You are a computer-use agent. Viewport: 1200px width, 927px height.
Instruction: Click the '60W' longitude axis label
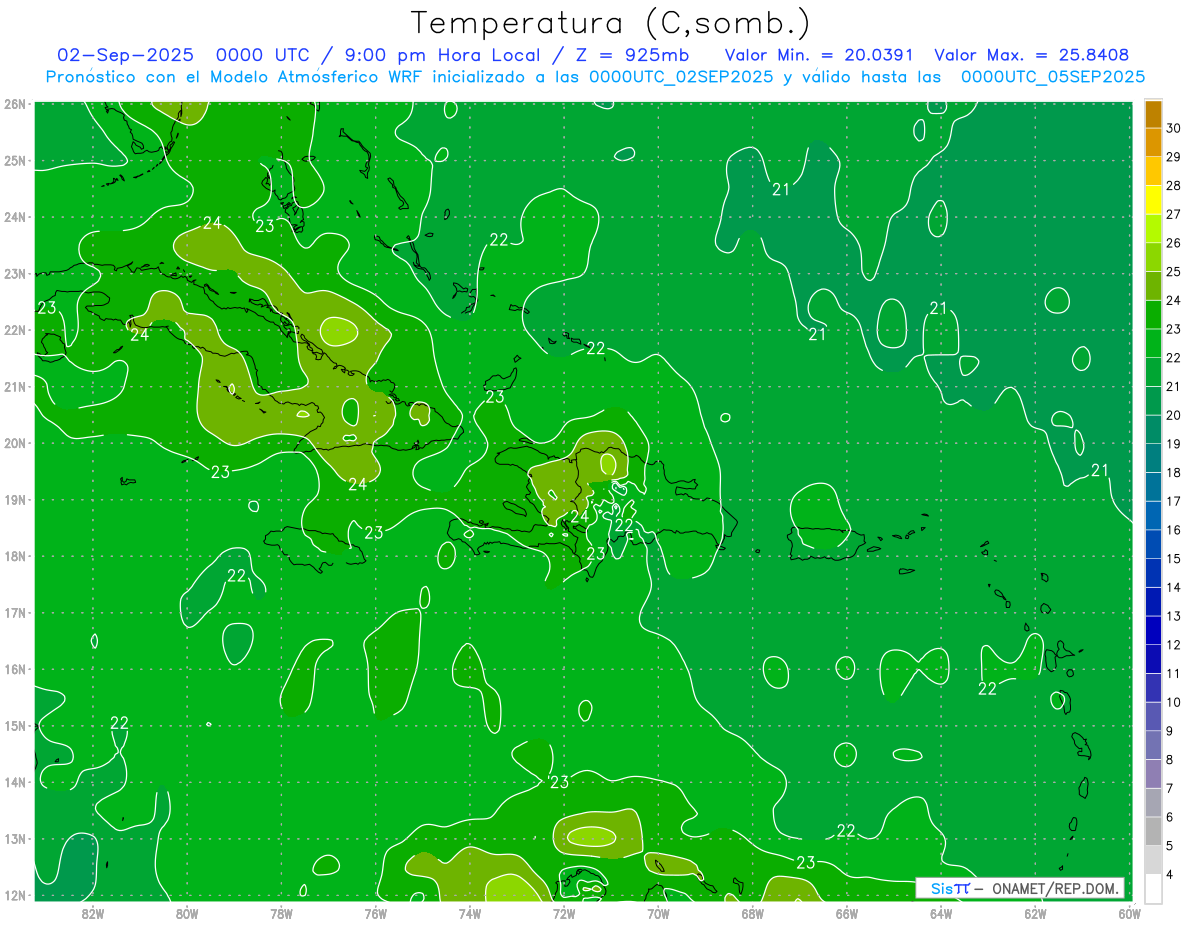(x=1129, y=913)
